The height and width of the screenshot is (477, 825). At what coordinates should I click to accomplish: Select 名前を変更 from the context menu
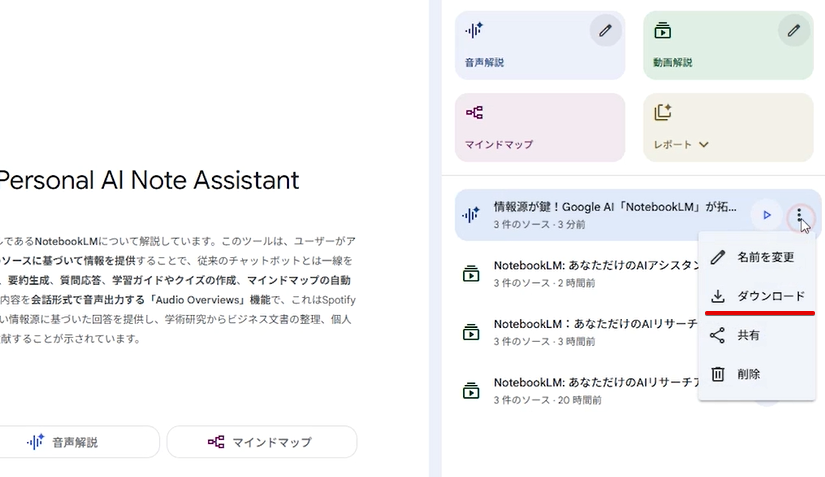pyautogui.click(x=765, y=257)
